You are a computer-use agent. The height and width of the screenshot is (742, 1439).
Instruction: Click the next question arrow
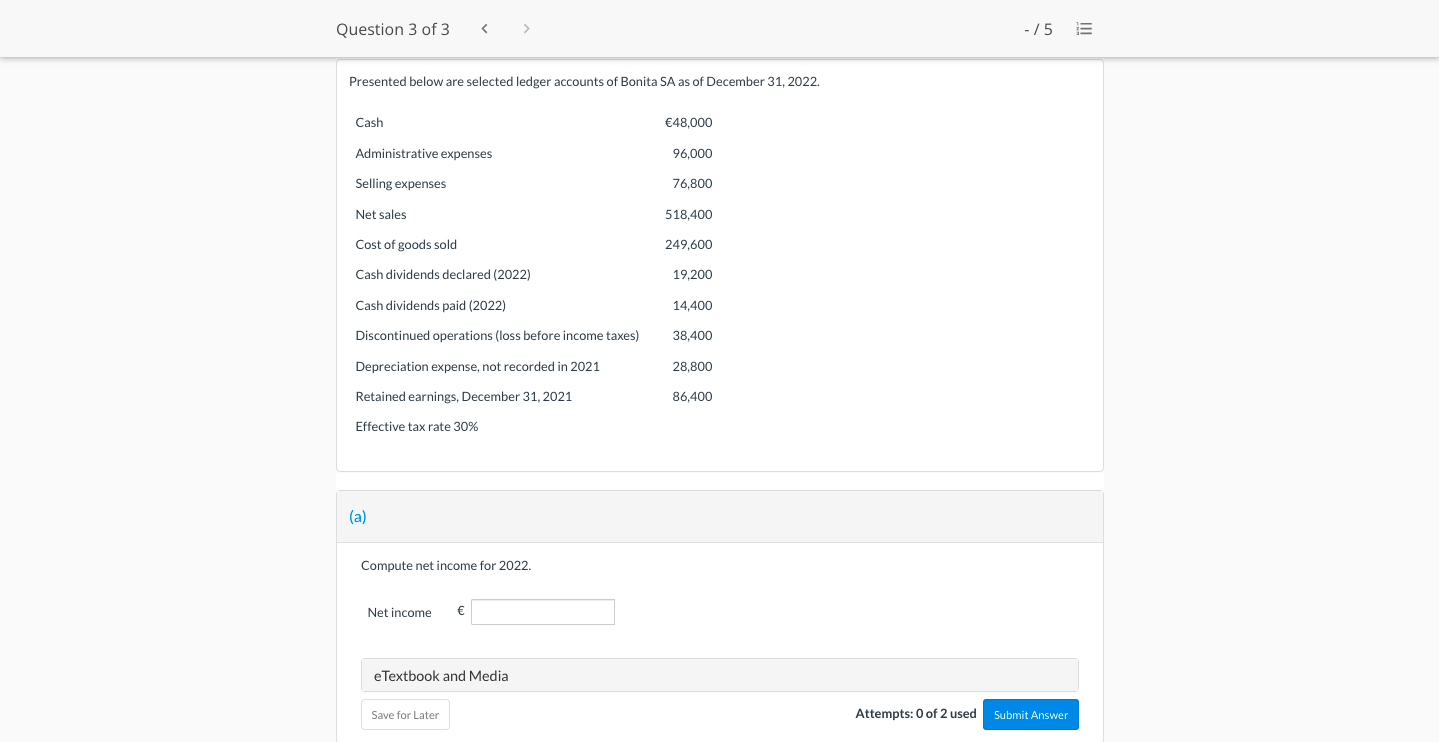[x=527, y=29]
